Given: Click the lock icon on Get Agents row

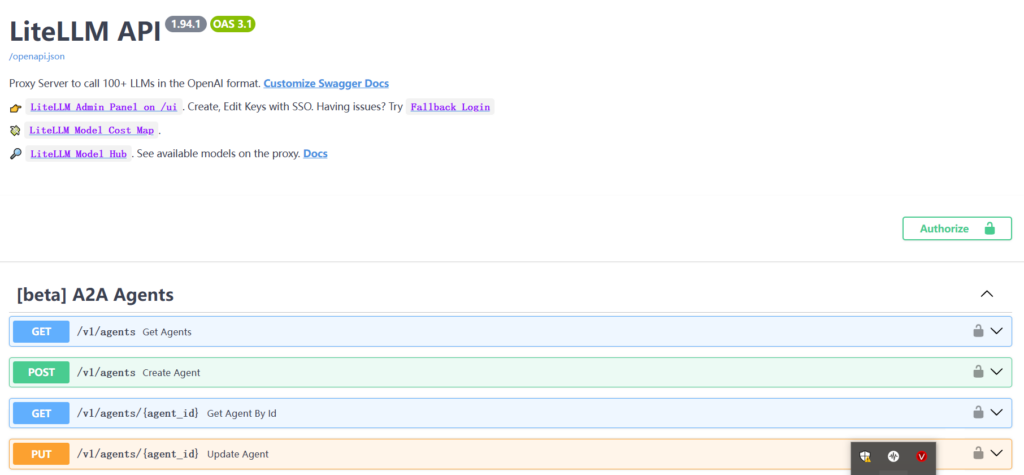Looking at the screenshot, I should (978, 331).
